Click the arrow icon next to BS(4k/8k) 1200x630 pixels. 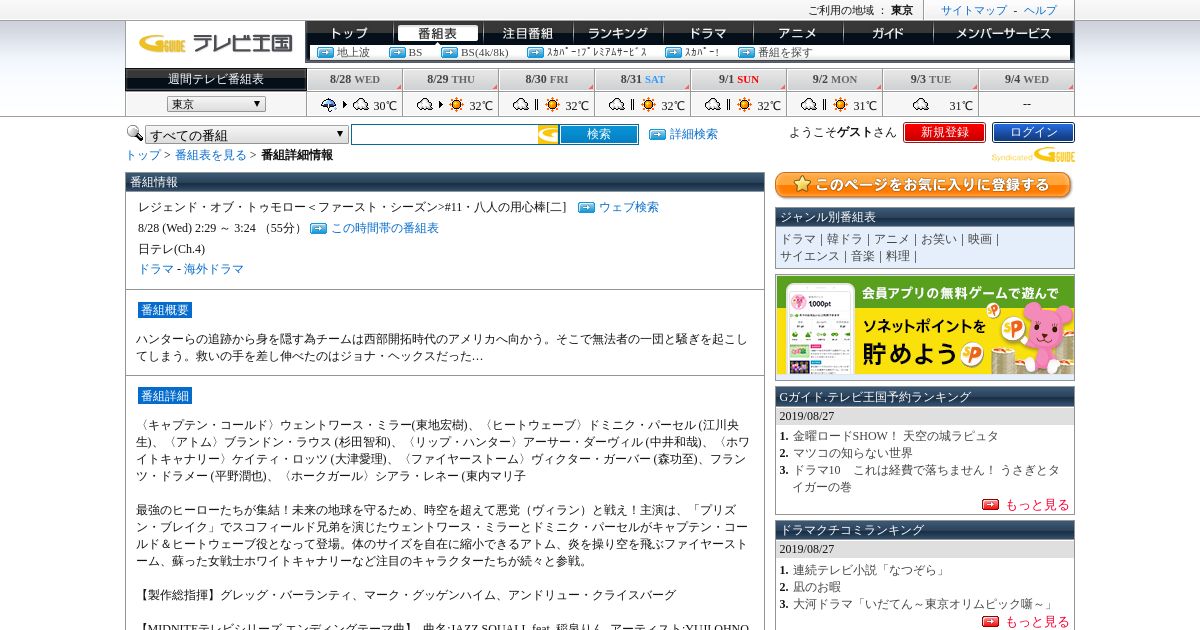click(449, 53)
